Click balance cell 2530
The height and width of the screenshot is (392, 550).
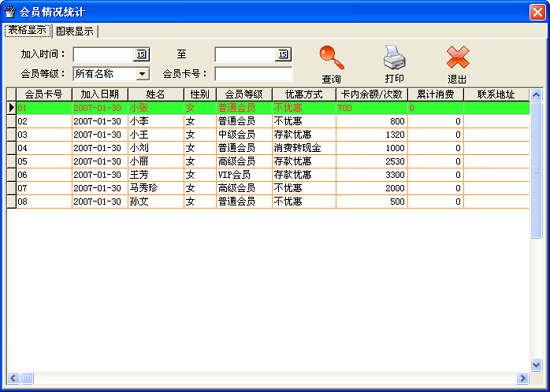(371, 161)
